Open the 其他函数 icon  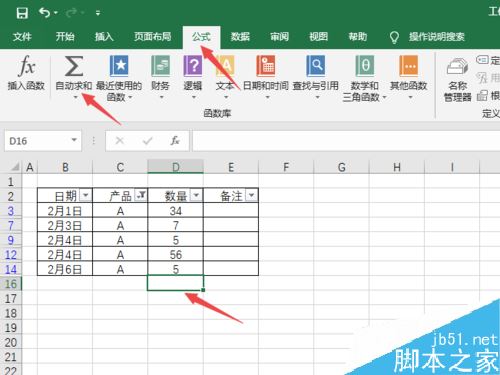(409, 66)
